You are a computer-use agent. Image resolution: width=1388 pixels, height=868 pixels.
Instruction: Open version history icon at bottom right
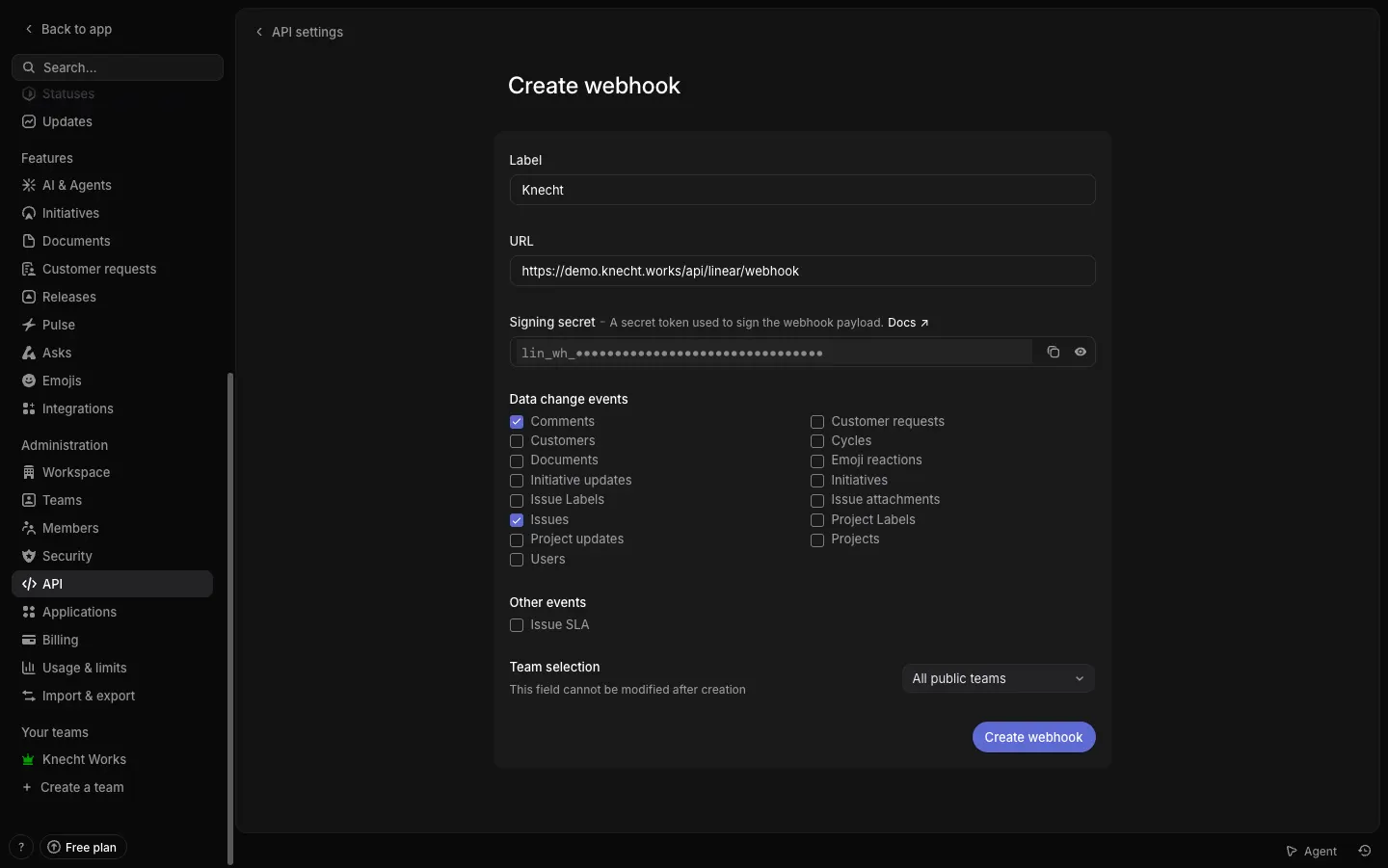[1365, 851]
